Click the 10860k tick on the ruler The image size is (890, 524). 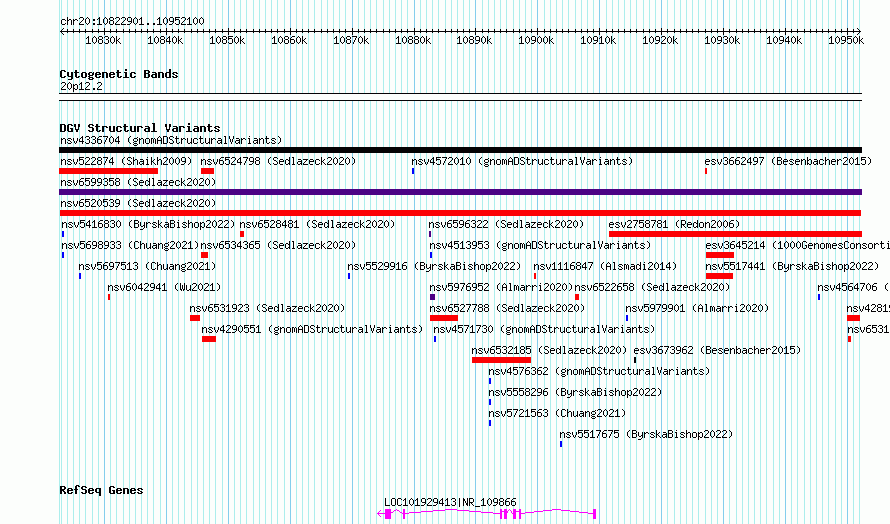coord(289,40)
